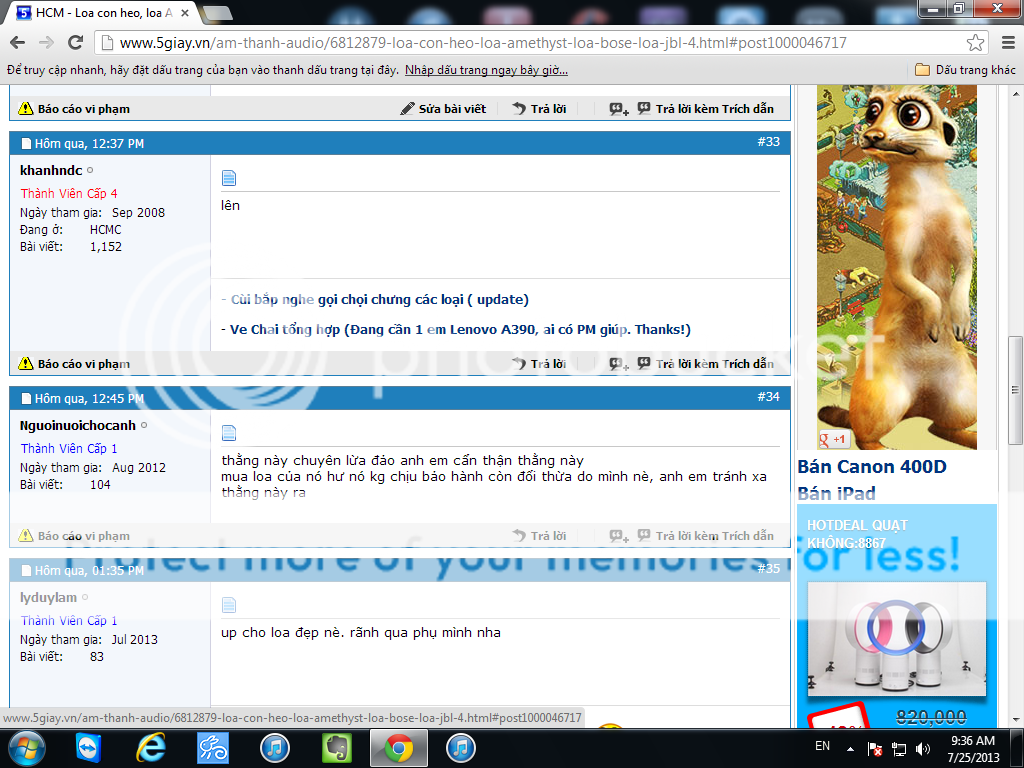Follow the "Nhập dấu trang ngay bây giờ" link
The width and height of the screenshot is (1024, 768).
[x=483, y=70]
